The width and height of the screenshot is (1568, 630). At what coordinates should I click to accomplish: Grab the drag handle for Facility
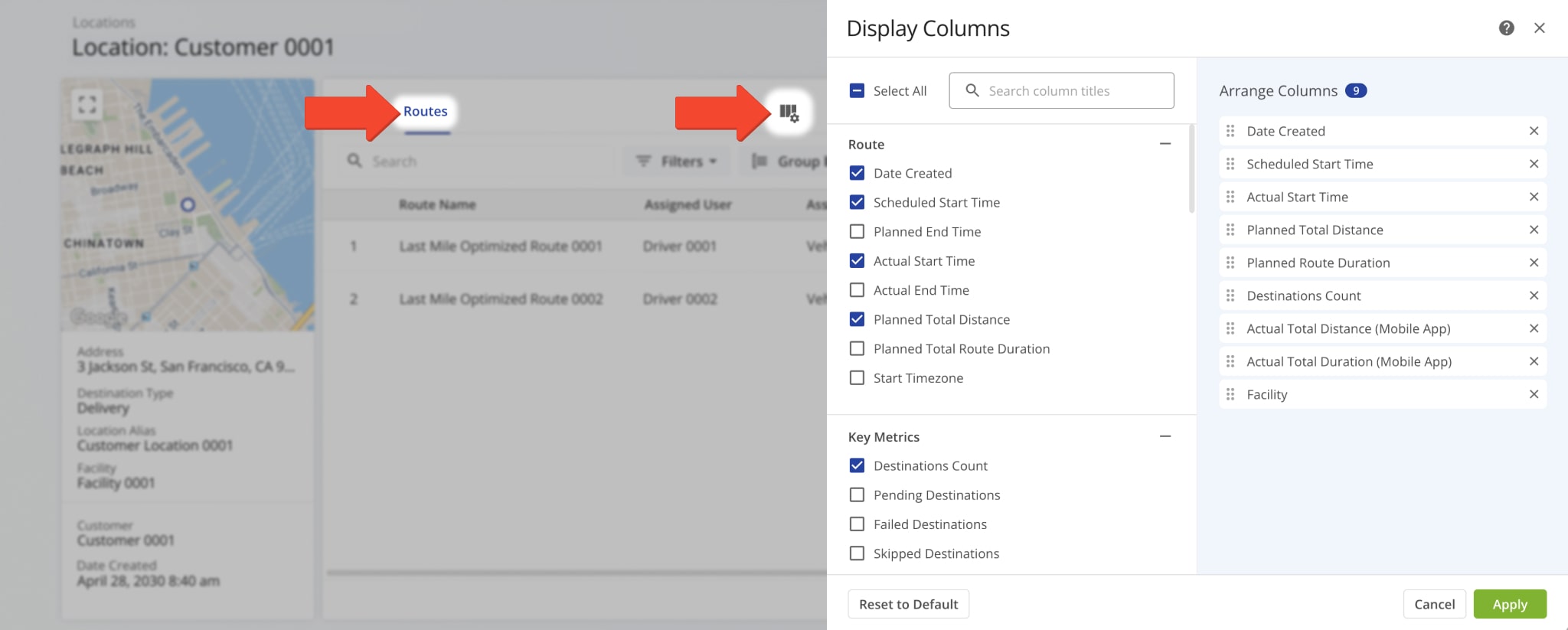pyautogui.click(x=1230, y=394)
